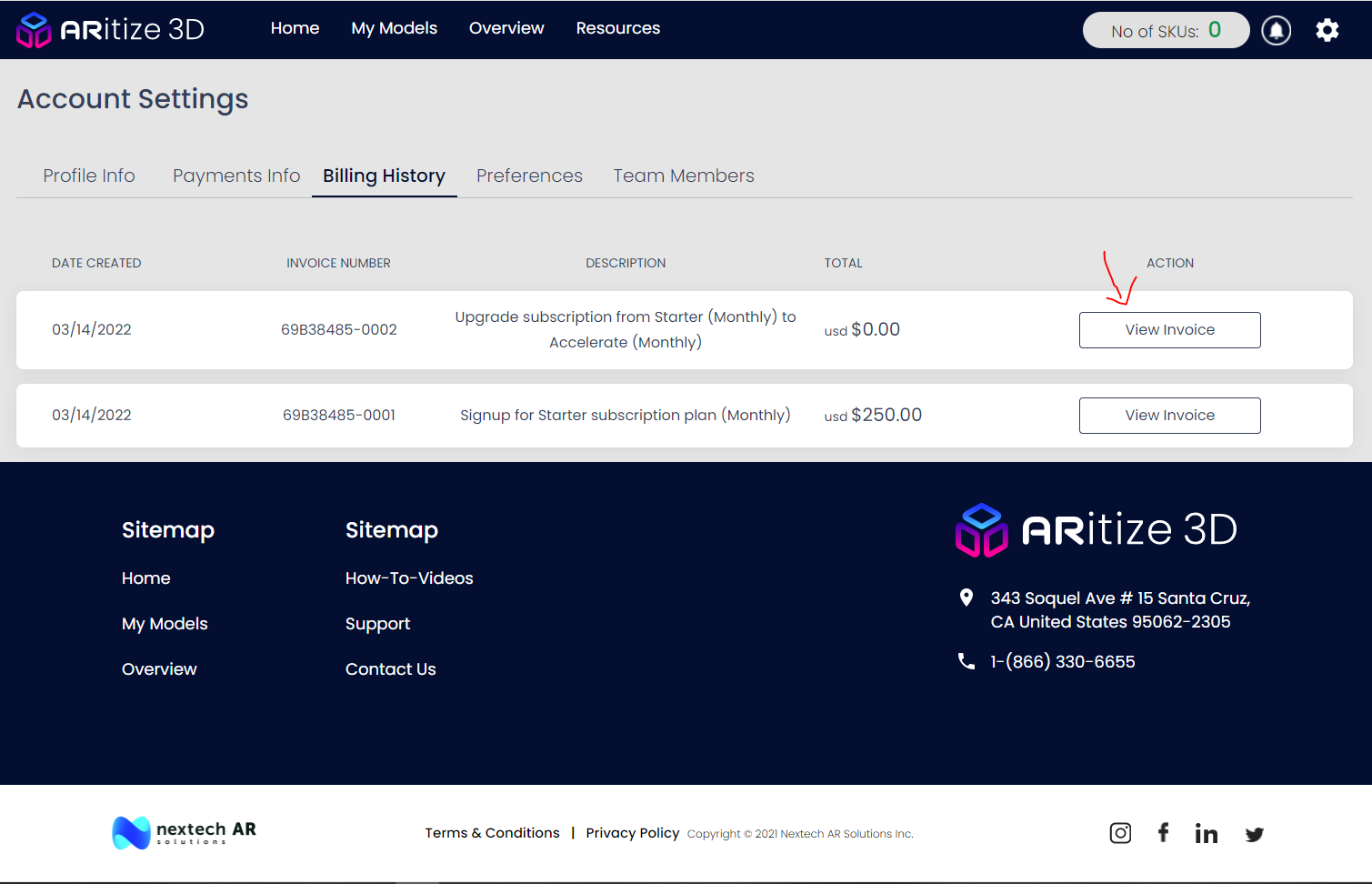
Task: Switch to the Profile Info tab
Action: (89, 176)
